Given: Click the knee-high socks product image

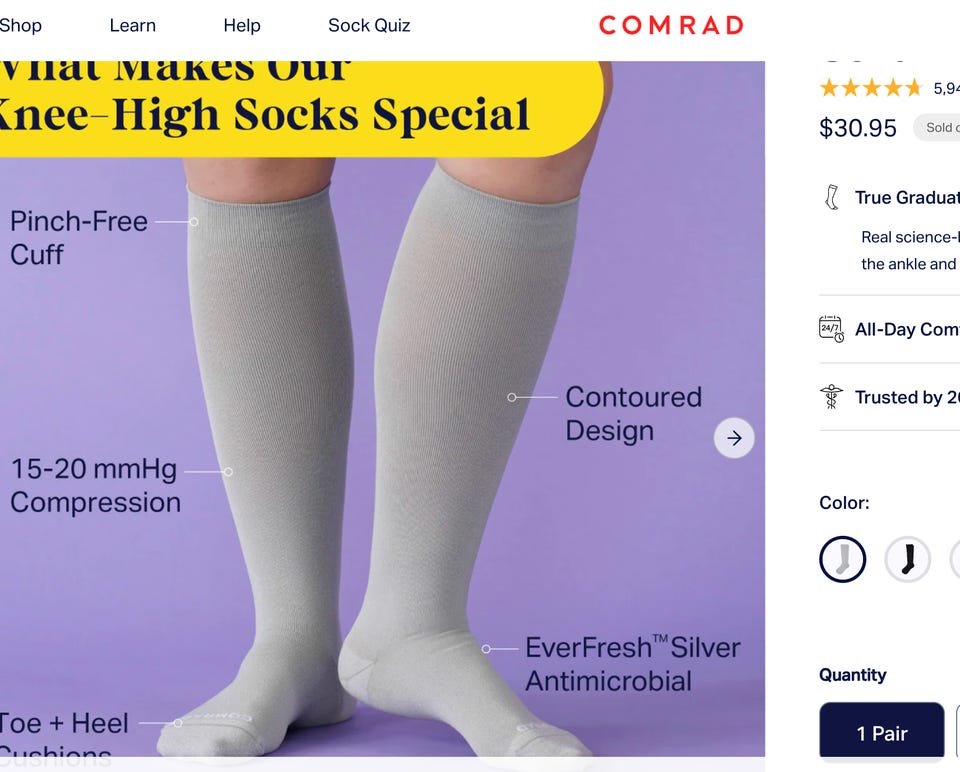Looking at the screenshot, I should point(382,409).
